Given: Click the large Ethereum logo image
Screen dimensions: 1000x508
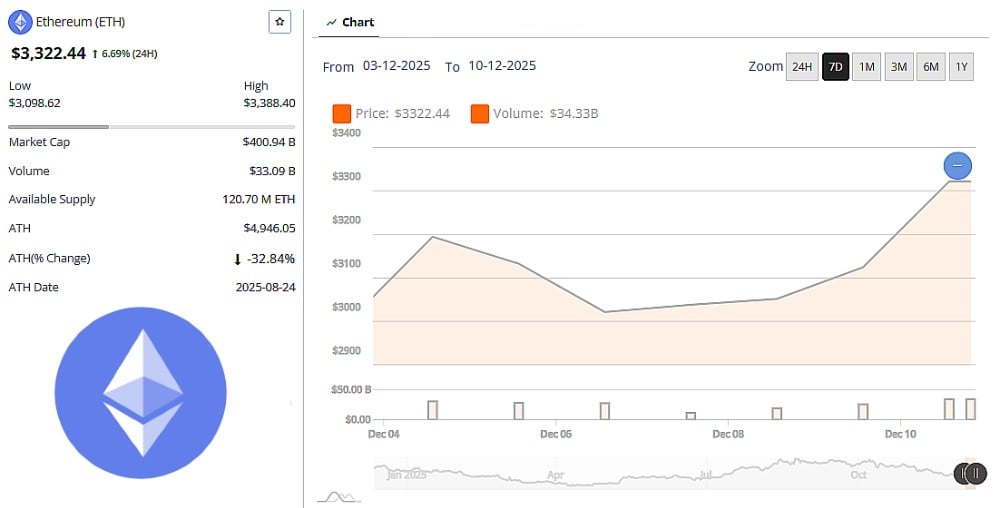Looking at the screenshot, I should [x=141, y=393].
